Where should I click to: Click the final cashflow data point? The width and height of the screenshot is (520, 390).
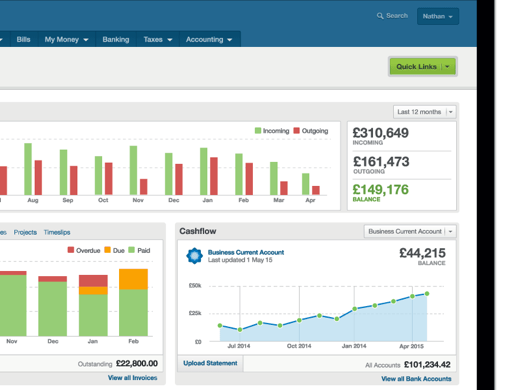click(x=427, y=294)
